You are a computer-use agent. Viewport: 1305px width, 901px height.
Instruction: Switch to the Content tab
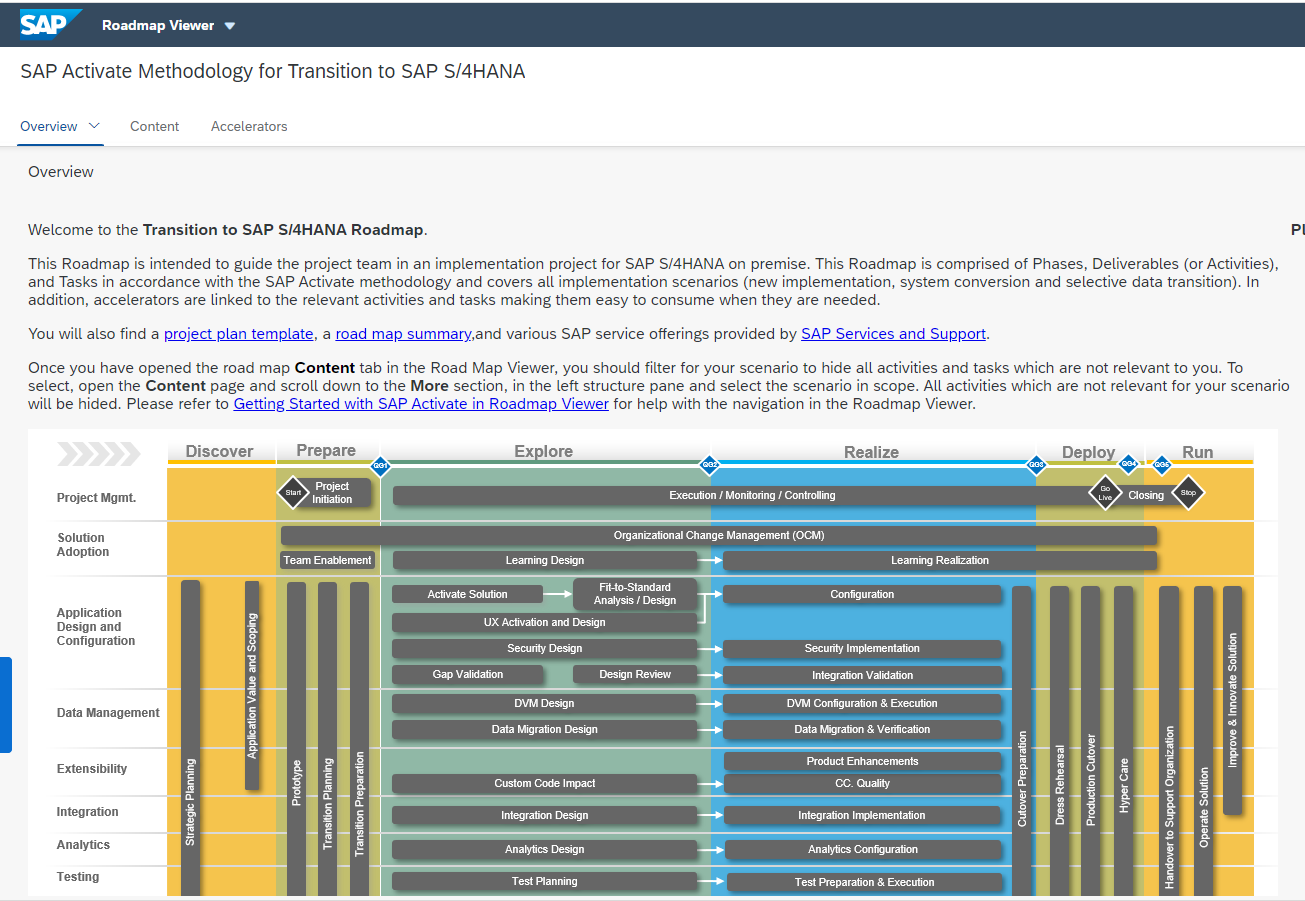[x=154, y=126]
